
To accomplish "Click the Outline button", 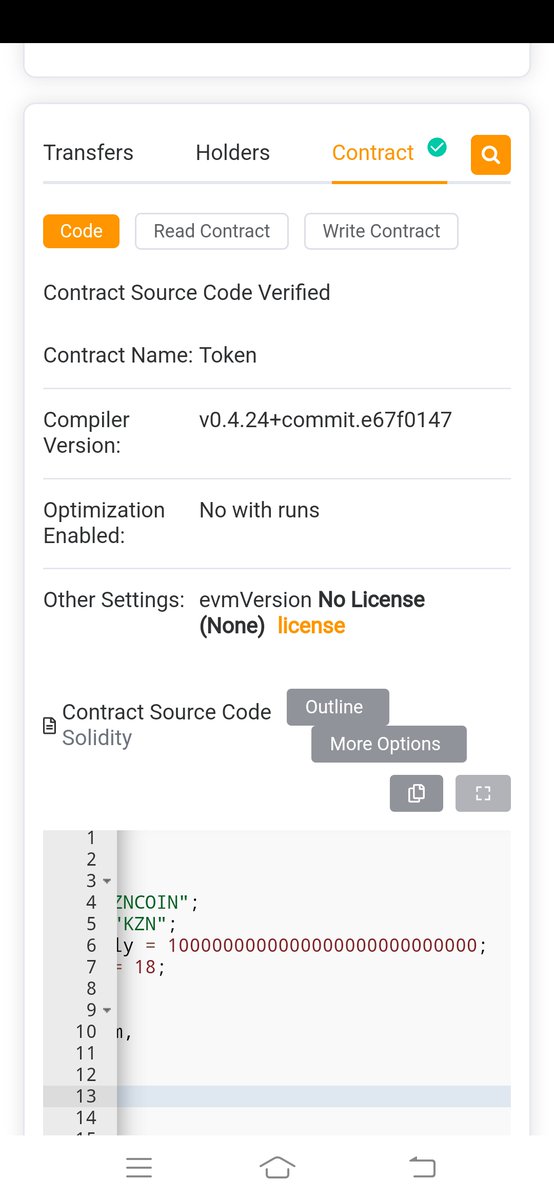I will click(x=337, y=707).
